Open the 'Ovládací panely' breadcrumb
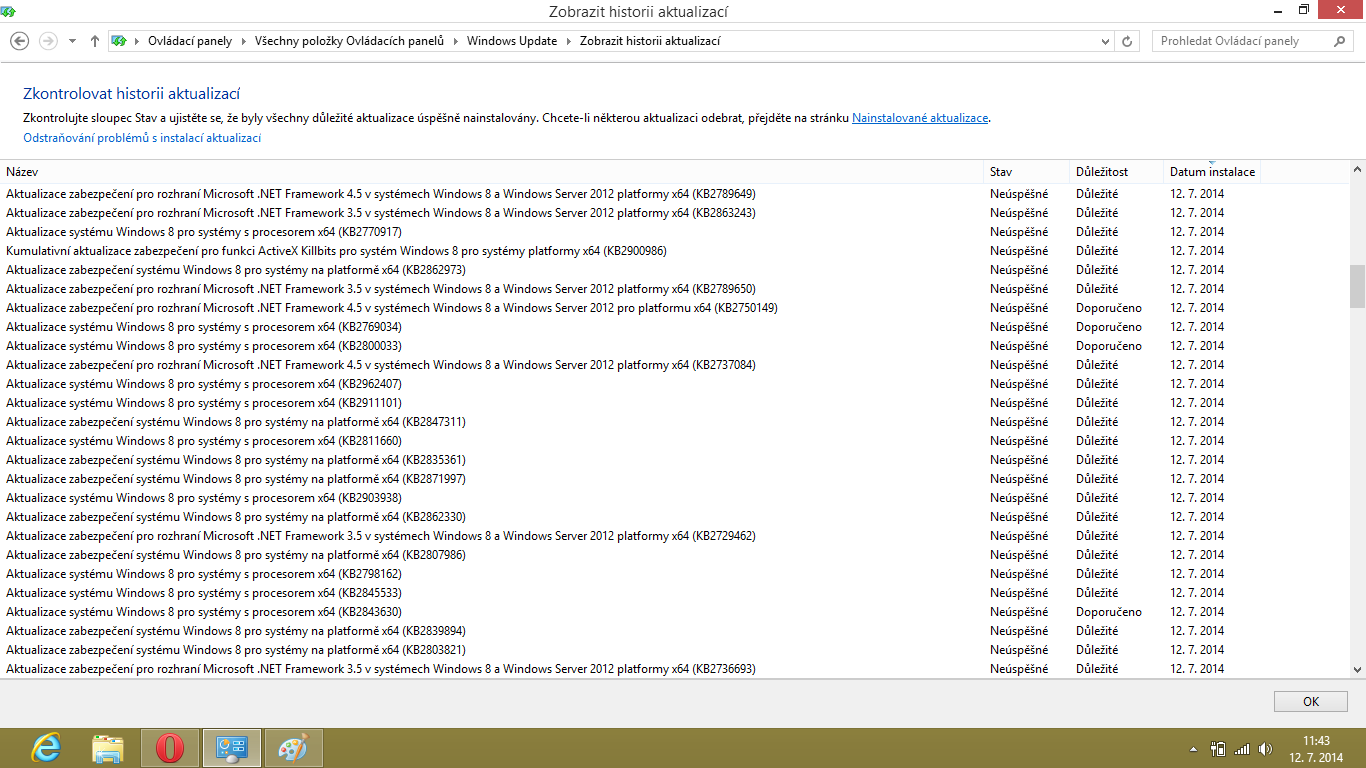Viewport: 1366px width, 768px height. point(190,41)
